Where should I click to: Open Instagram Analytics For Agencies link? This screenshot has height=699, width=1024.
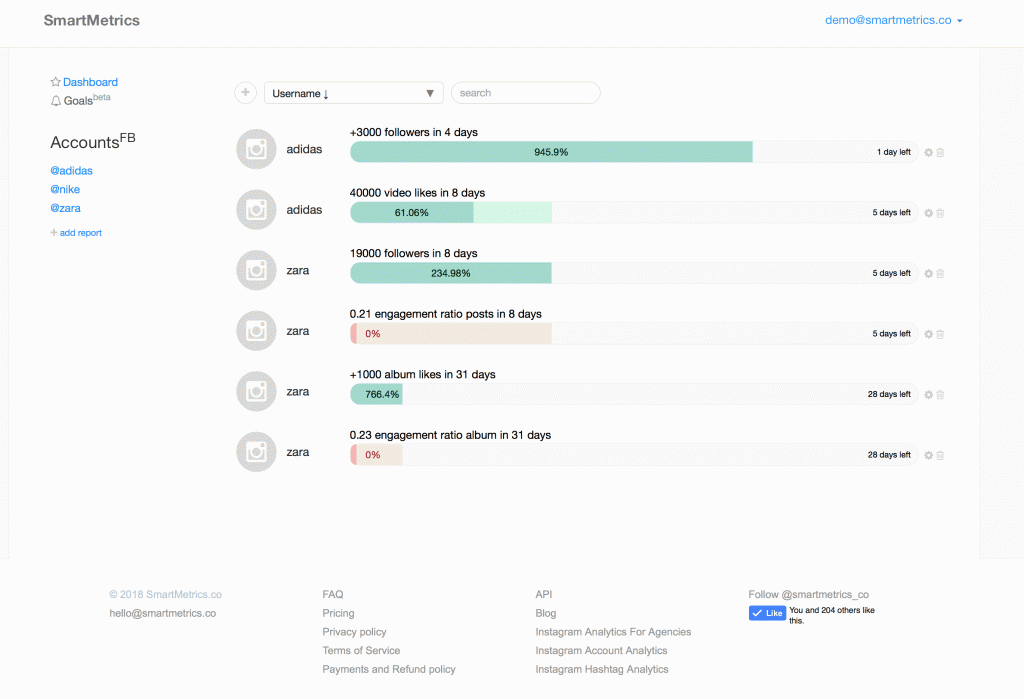point(613,632)
